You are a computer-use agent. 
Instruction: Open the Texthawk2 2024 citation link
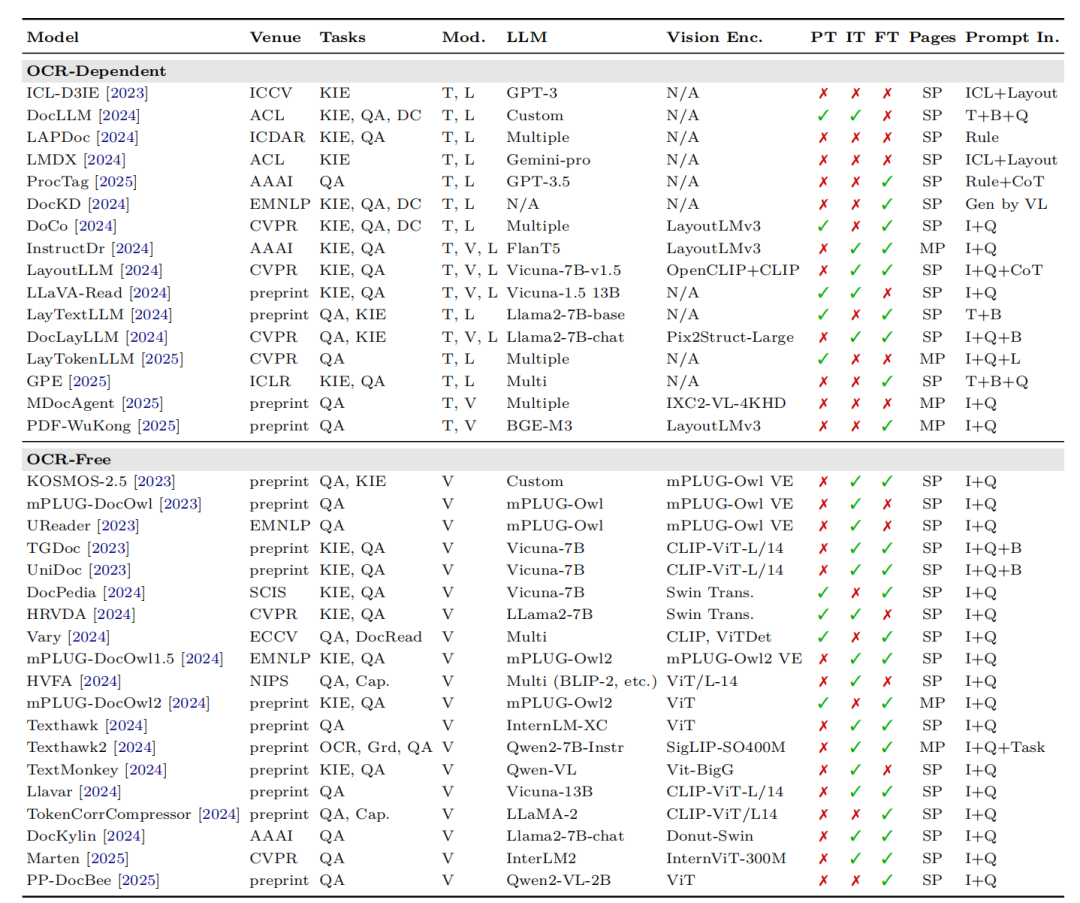[x=135, y=747]
